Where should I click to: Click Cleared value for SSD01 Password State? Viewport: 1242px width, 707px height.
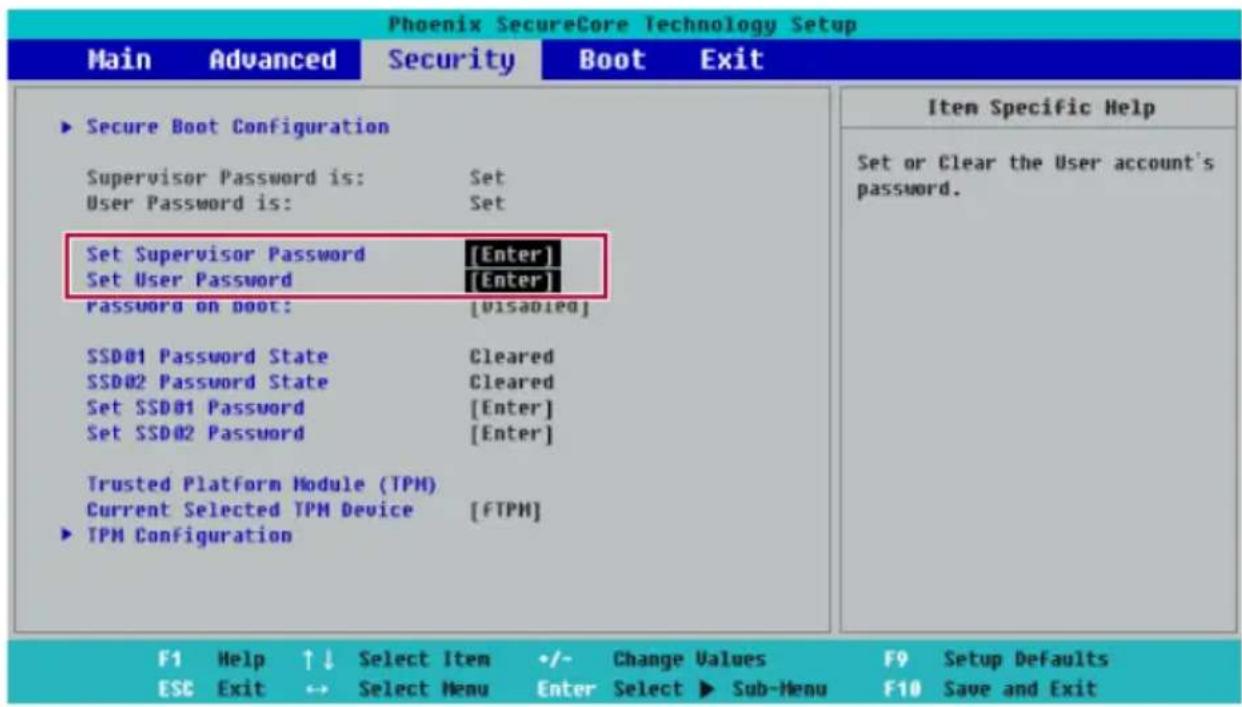(511, 357)
